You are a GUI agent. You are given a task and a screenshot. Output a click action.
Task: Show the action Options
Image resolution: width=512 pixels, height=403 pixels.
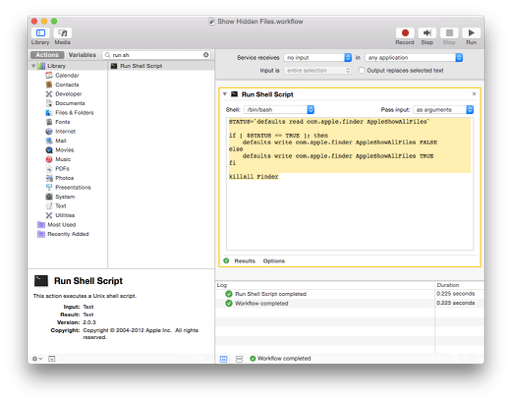coord(274,261)
